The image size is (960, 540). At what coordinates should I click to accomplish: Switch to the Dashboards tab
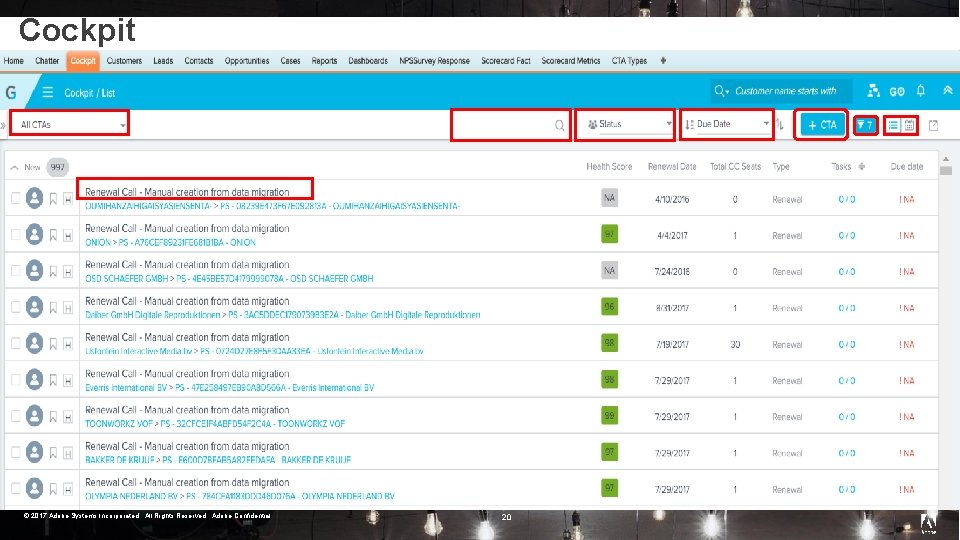coord(368,61)
